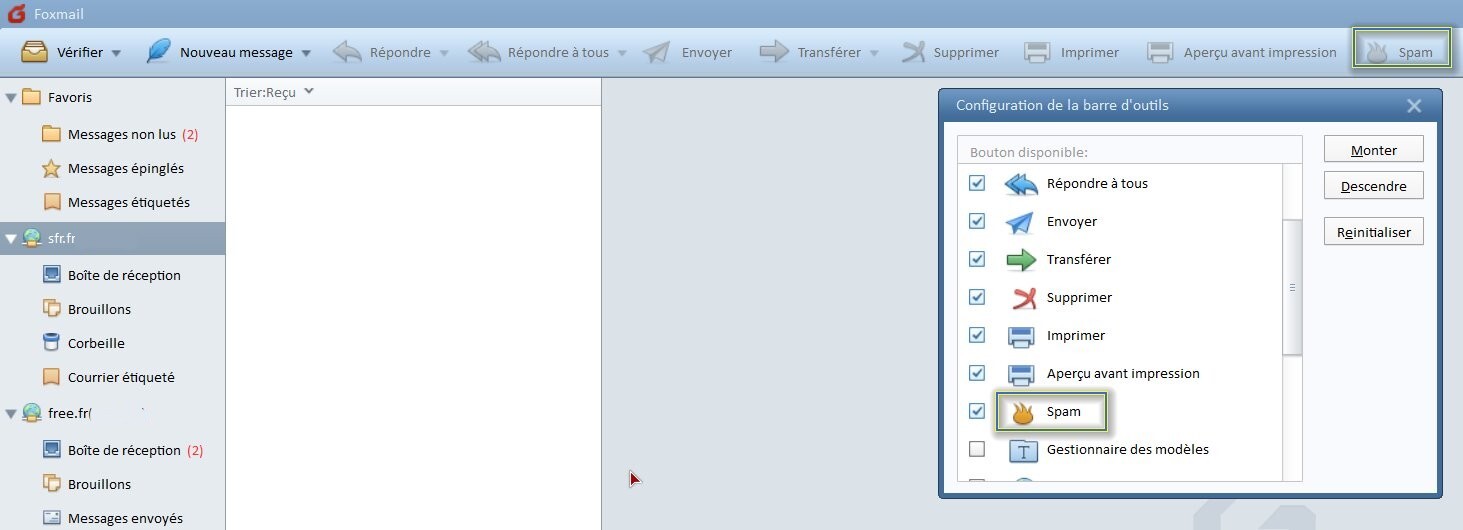Select Gestionnaire des modèles T icon
Viewport: 1463px width, 530px height.
tap(1023, 450)
